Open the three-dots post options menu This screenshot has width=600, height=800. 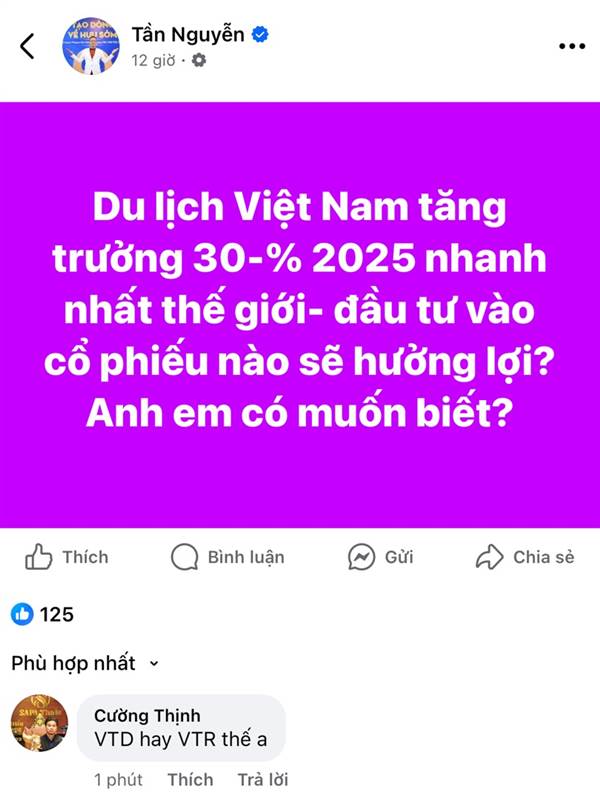click(571, 46)
